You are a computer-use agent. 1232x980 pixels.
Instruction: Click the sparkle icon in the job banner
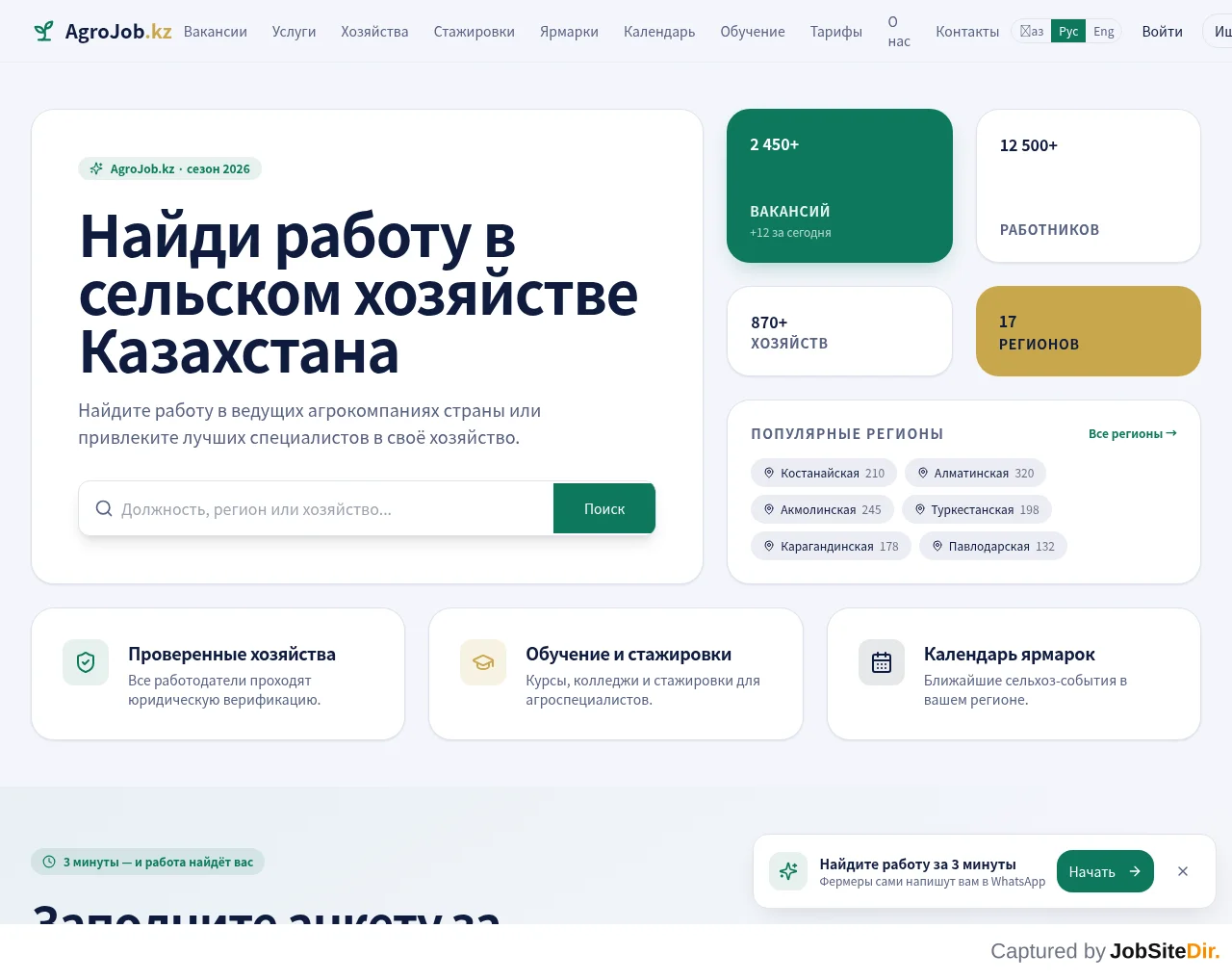[x=788, y=871]
